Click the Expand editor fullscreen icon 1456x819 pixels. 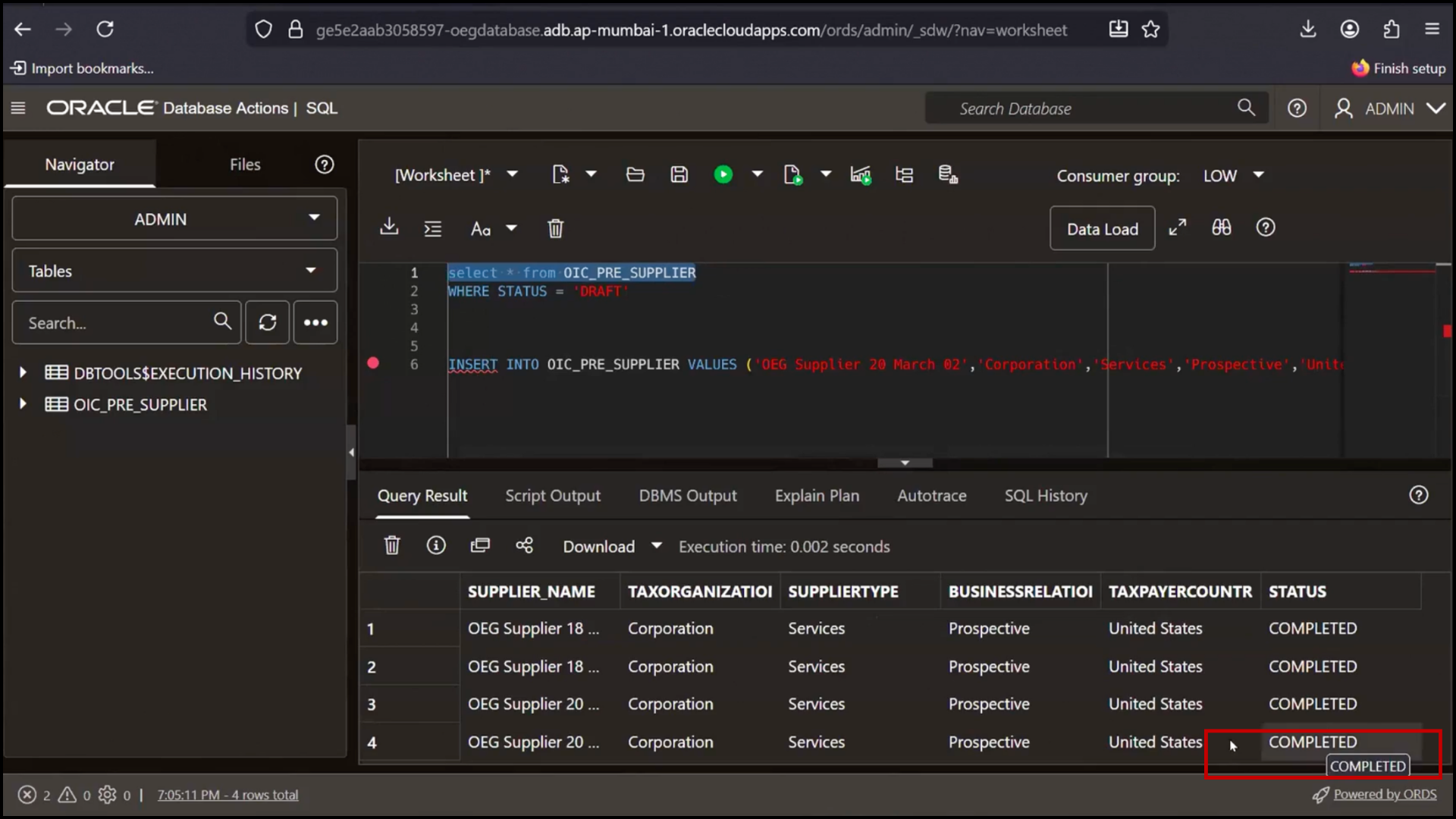coord(1178,227)
